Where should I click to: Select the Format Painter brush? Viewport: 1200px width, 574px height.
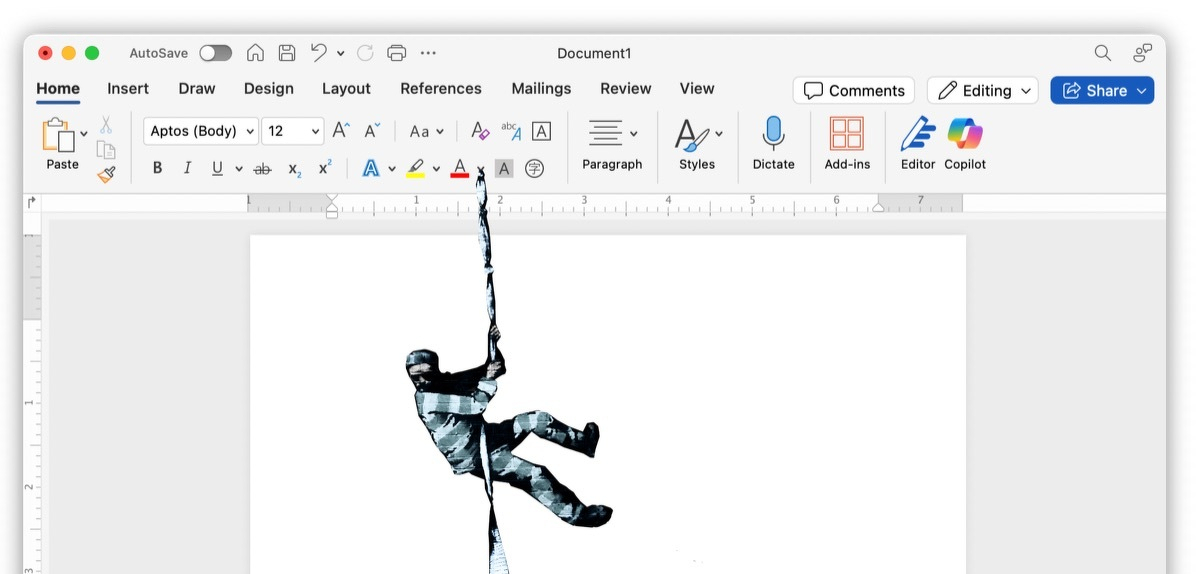(106, 174)
